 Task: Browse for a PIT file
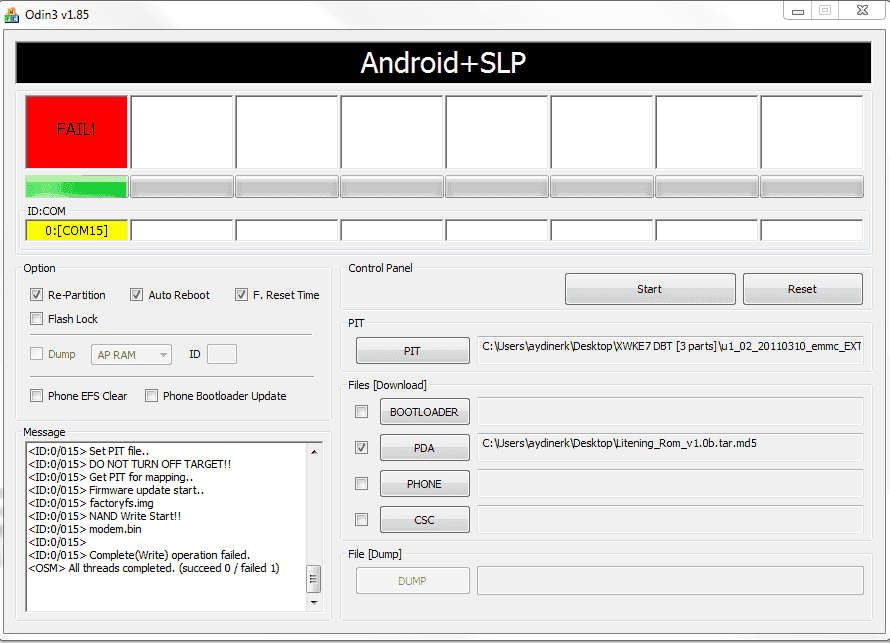(x=413, y=351)
